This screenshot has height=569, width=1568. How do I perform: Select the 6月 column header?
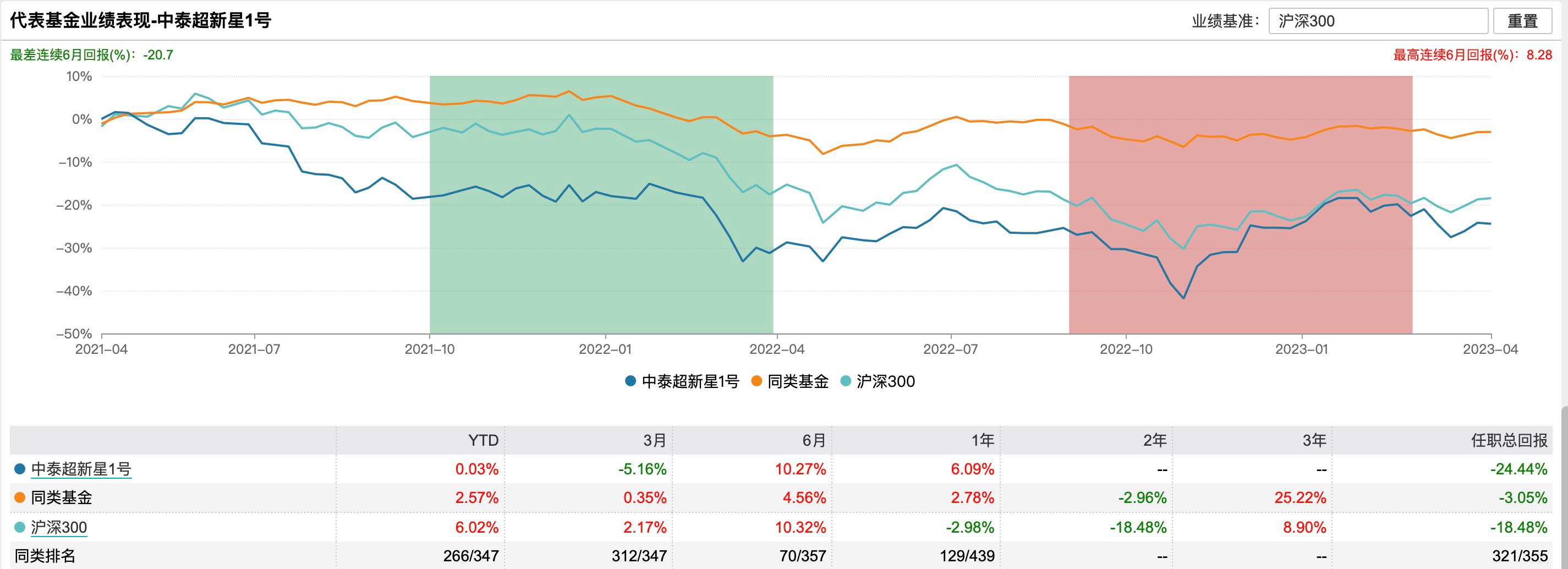(814, 440)
